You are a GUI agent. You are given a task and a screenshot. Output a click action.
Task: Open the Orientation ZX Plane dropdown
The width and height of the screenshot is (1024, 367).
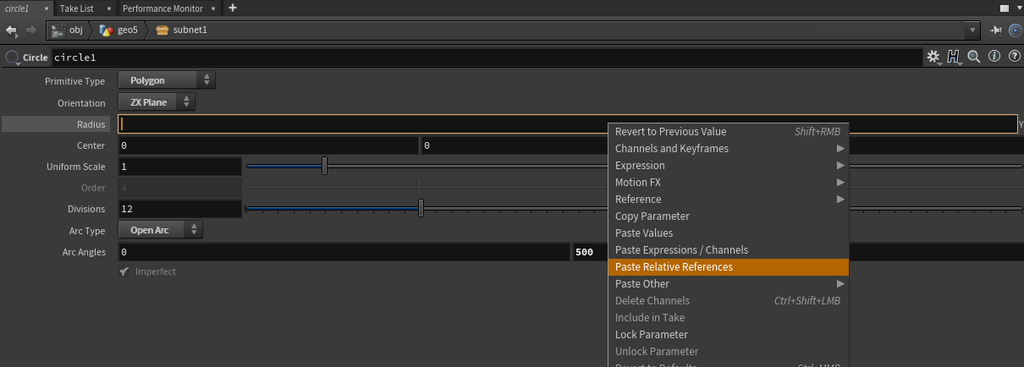click(x=157, y=103)
